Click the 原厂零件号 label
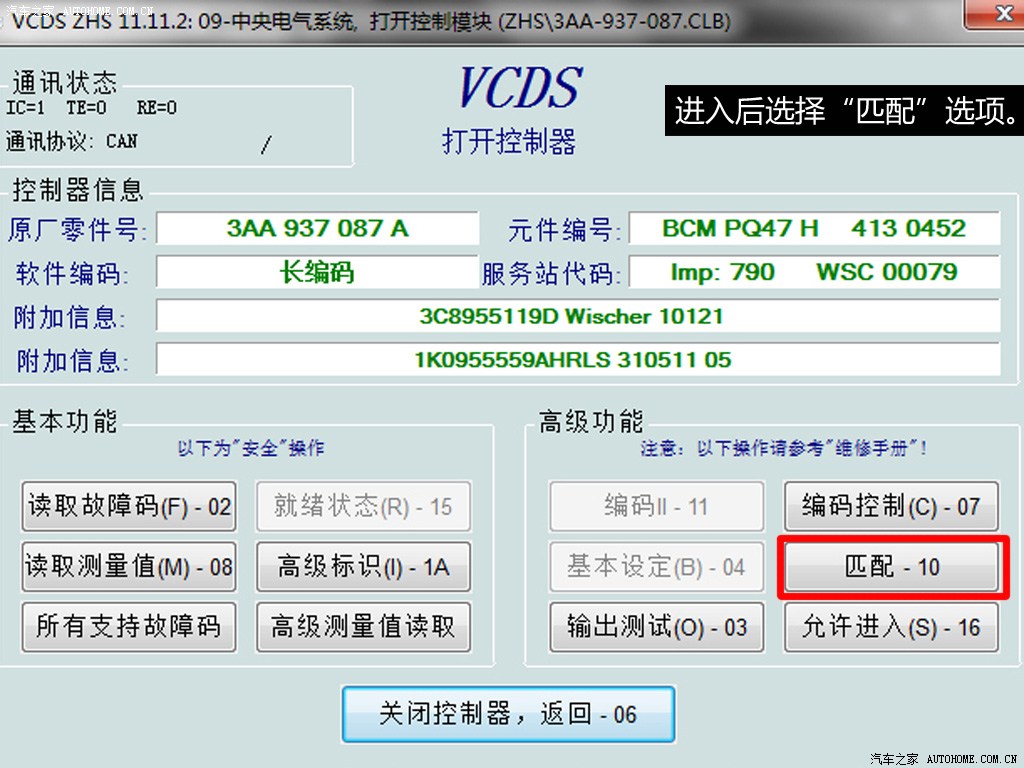Screen dimensions: 1024x768 (78, 230)
